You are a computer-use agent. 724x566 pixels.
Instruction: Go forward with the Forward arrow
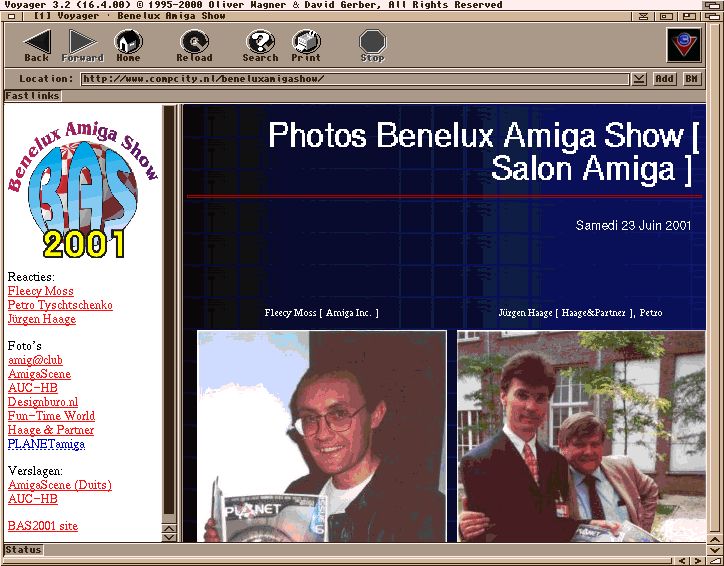[83, 46]
